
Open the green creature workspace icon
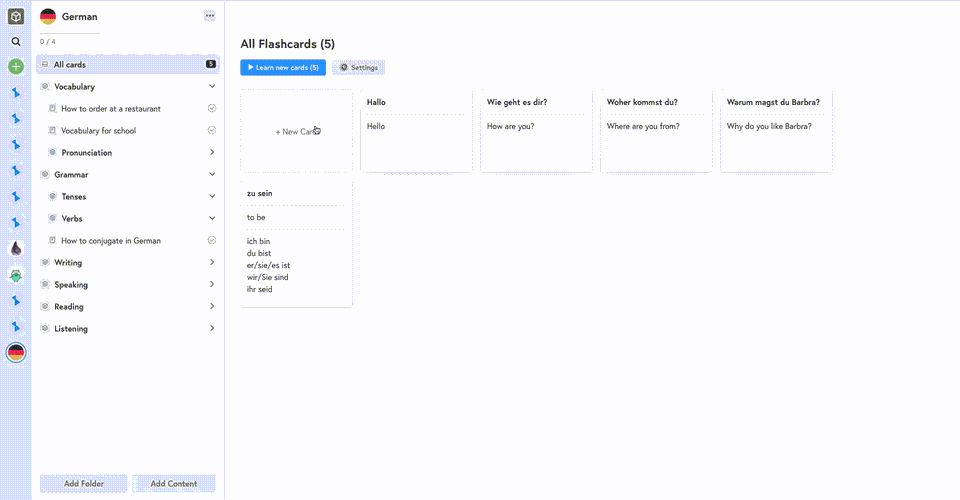[x=16, y=275]
